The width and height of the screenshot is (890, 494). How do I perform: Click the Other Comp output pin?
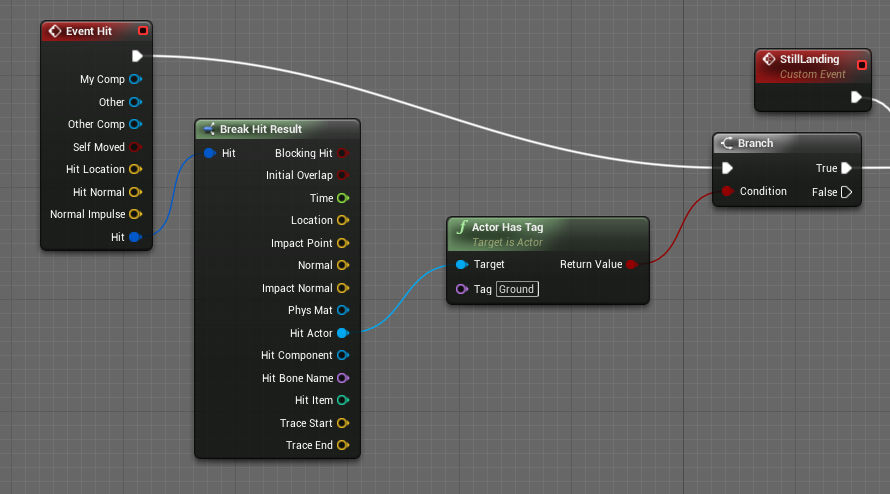135,124
